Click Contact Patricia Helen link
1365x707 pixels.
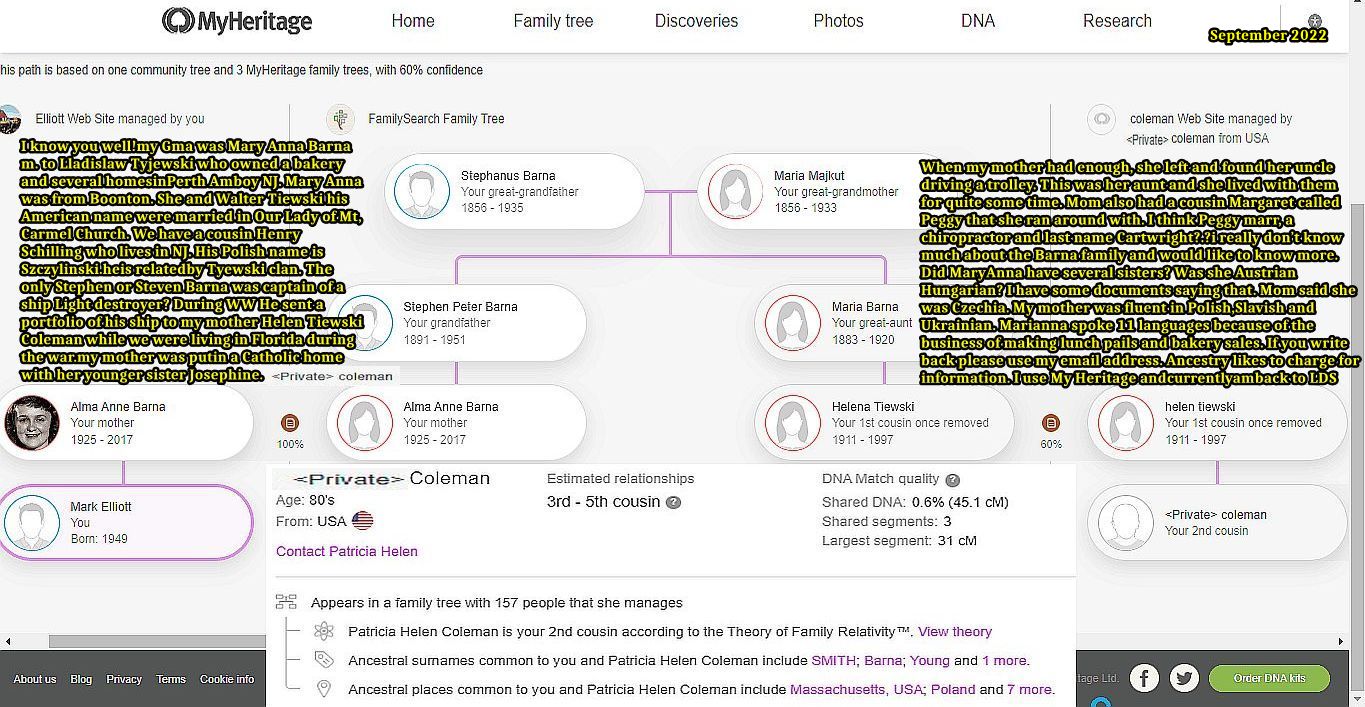[347, 551]
